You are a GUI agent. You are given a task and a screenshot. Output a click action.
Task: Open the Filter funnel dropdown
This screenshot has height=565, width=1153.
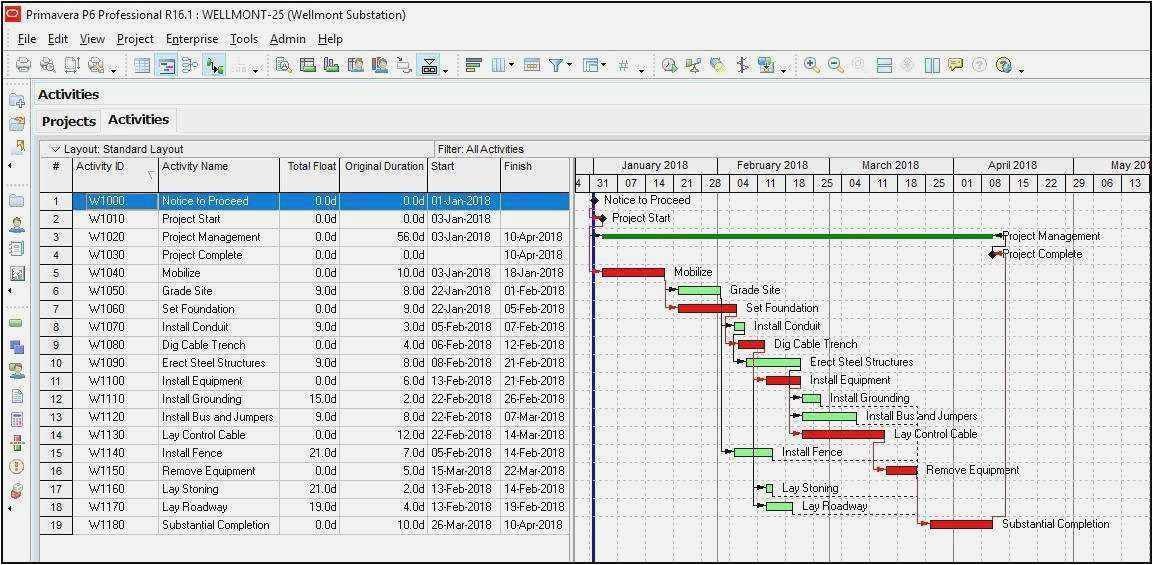[558, 65]
